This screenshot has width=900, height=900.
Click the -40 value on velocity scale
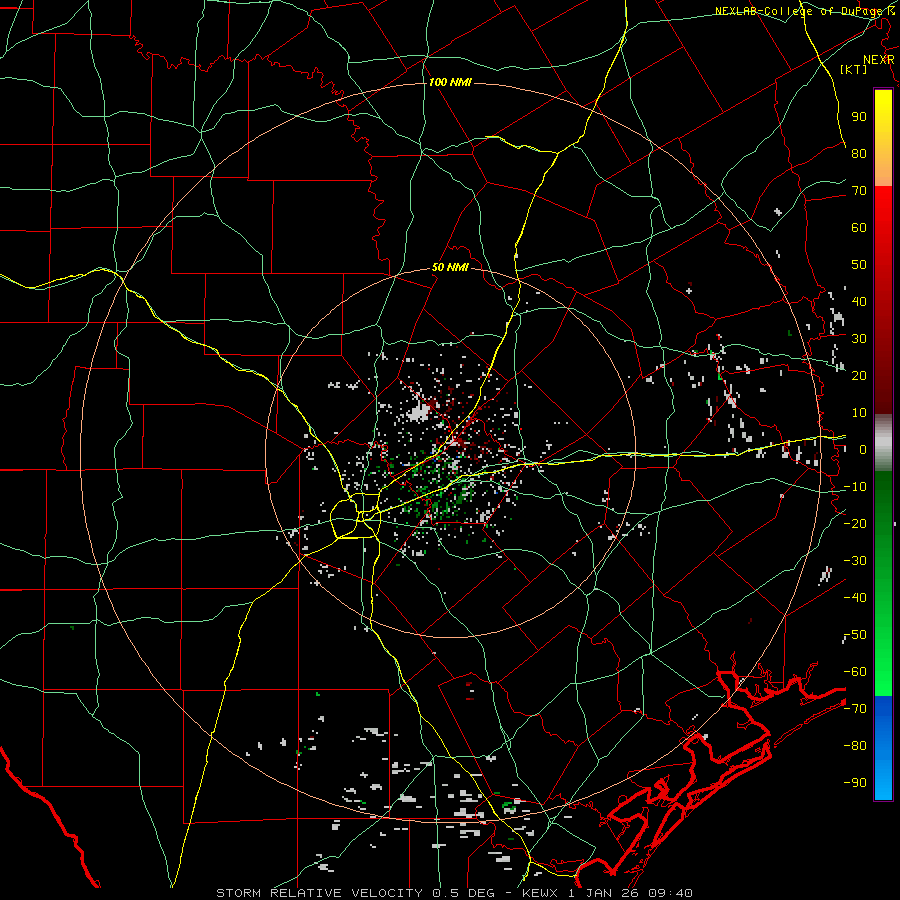tap(855, 598)
